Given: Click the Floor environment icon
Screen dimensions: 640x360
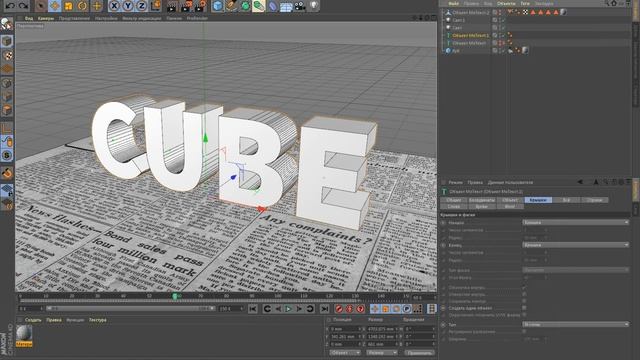Looking at the screenshot, I should coord(286,6).
